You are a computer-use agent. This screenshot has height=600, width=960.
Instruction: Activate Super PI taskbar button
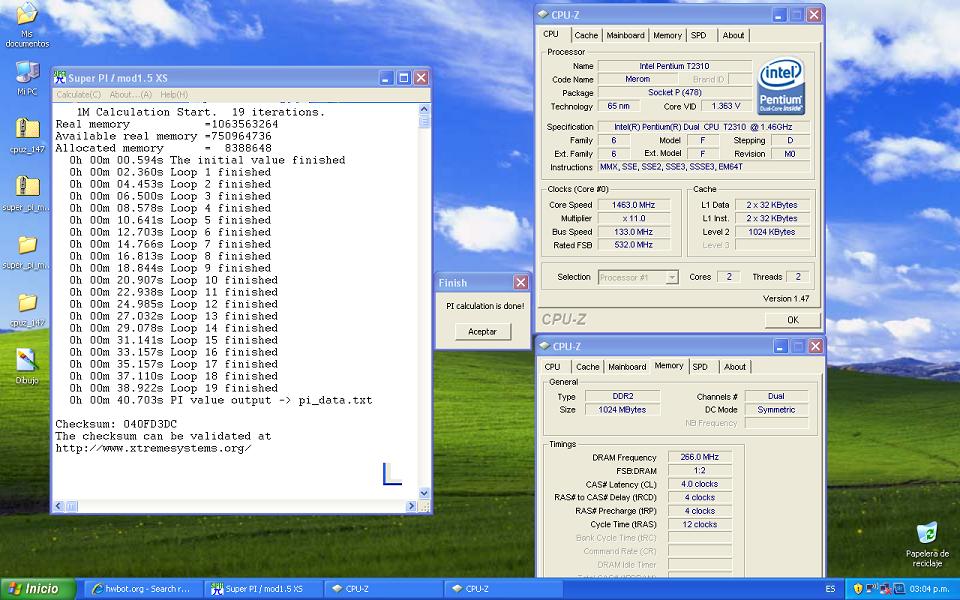261,589
